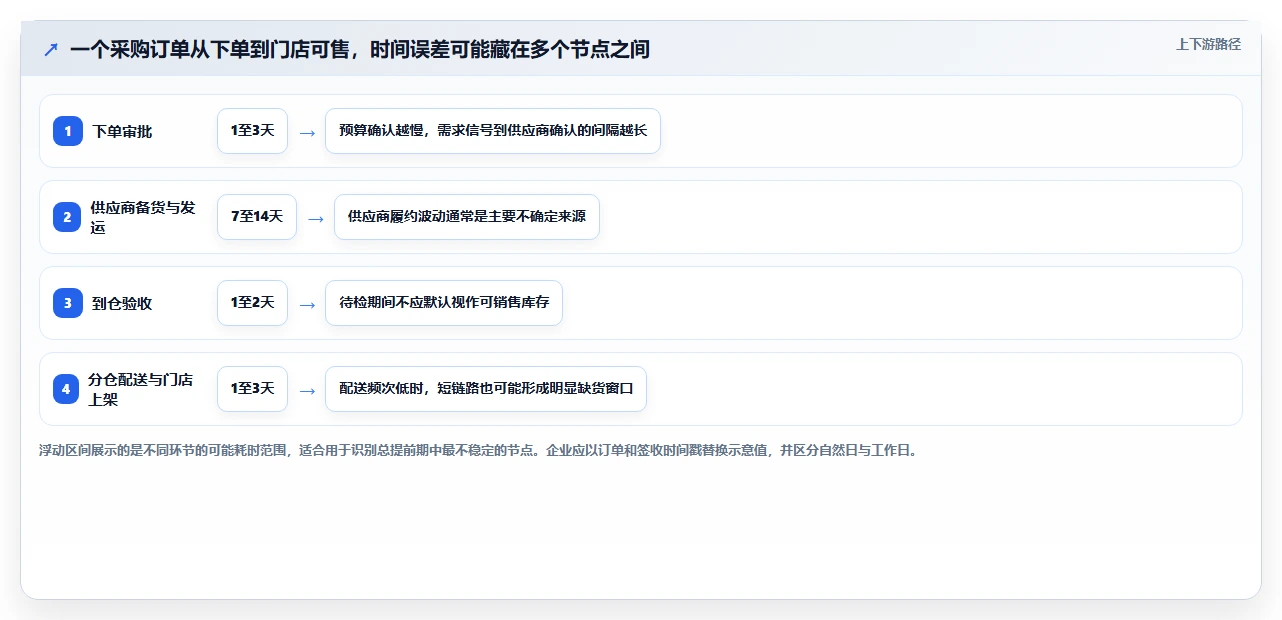
Task: Select the 到仓验收 step label
Action: pos(122,303)
